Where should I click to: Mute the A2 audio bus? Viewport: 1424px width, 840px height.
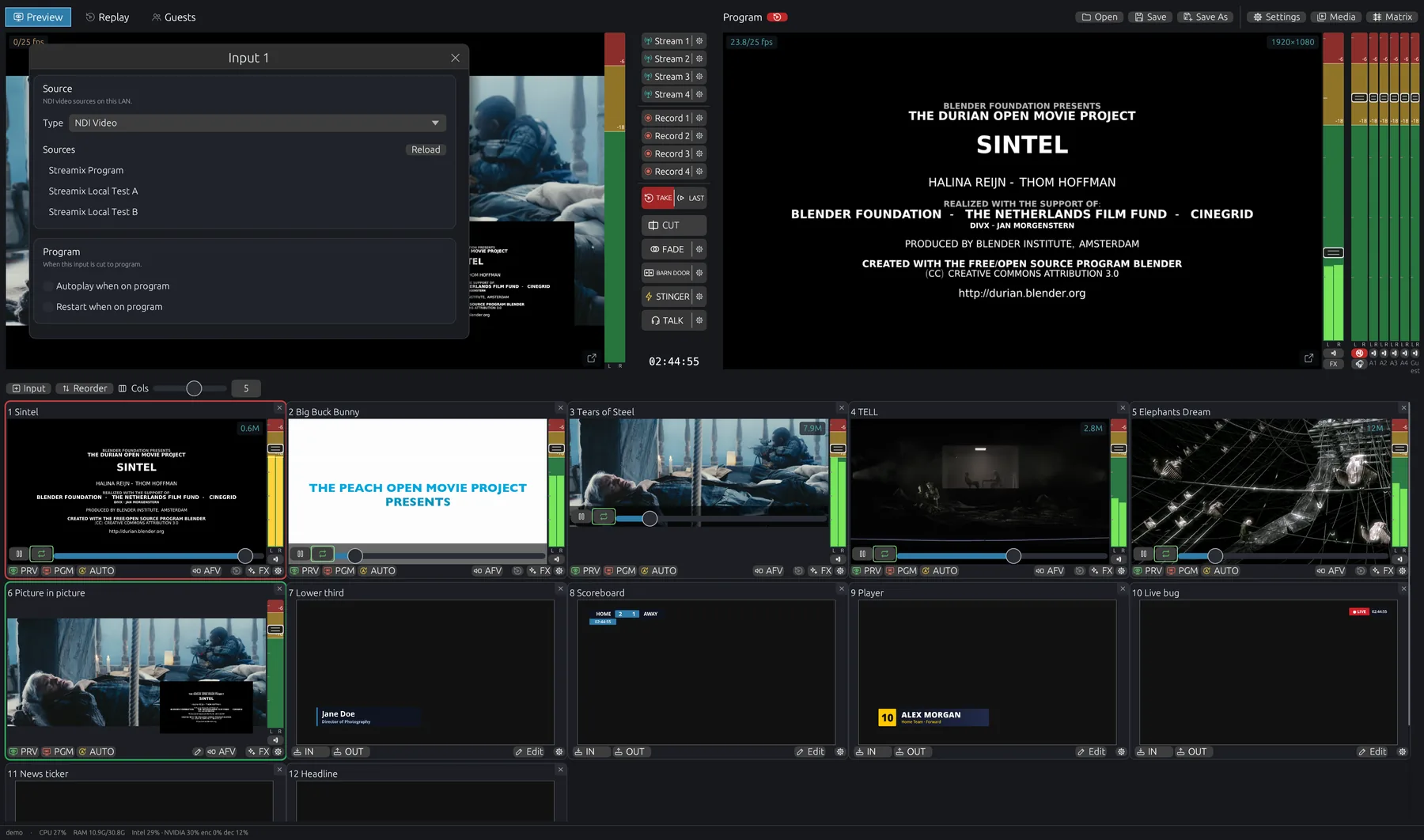pyautogui.click(x=1384, y=354)
